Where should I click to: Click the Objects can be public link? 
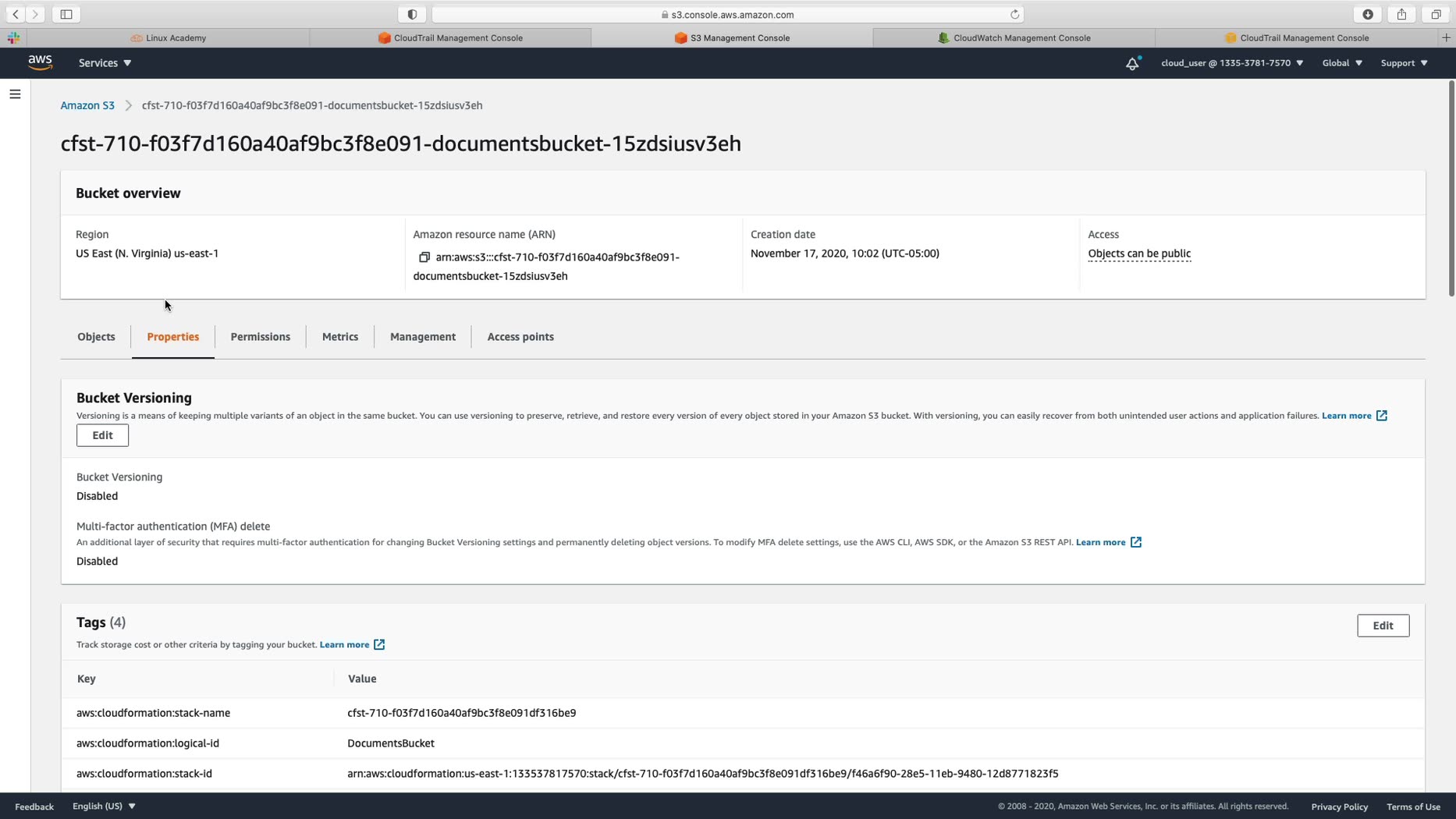tap(1139, 253)
